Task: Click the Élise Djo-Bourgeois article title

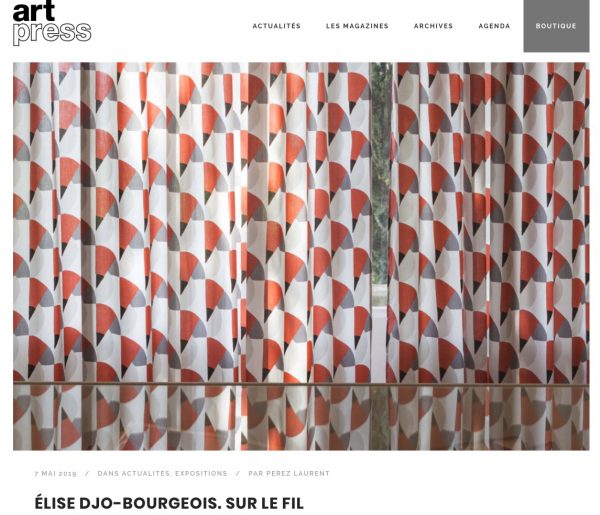Action: [169, 503]
